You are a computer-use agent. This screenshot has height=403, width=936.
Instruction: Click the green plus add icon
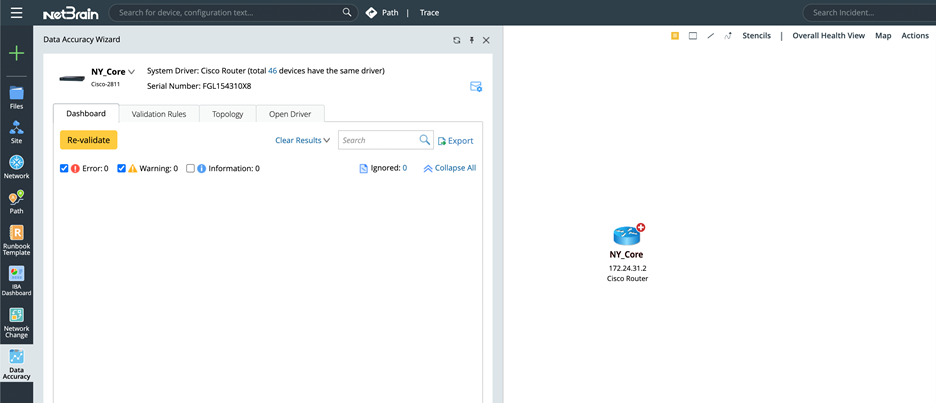[x=17, y=54]
